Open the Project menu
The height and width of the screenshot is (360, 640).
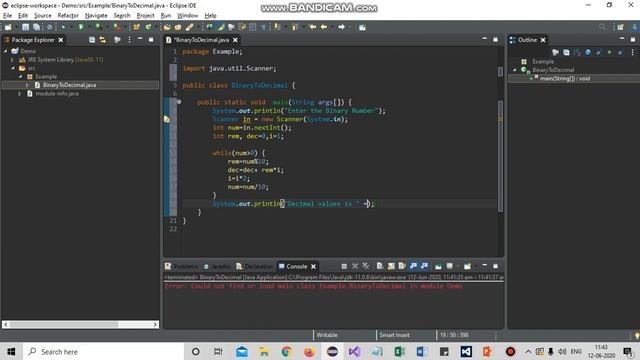click(145, 16)
